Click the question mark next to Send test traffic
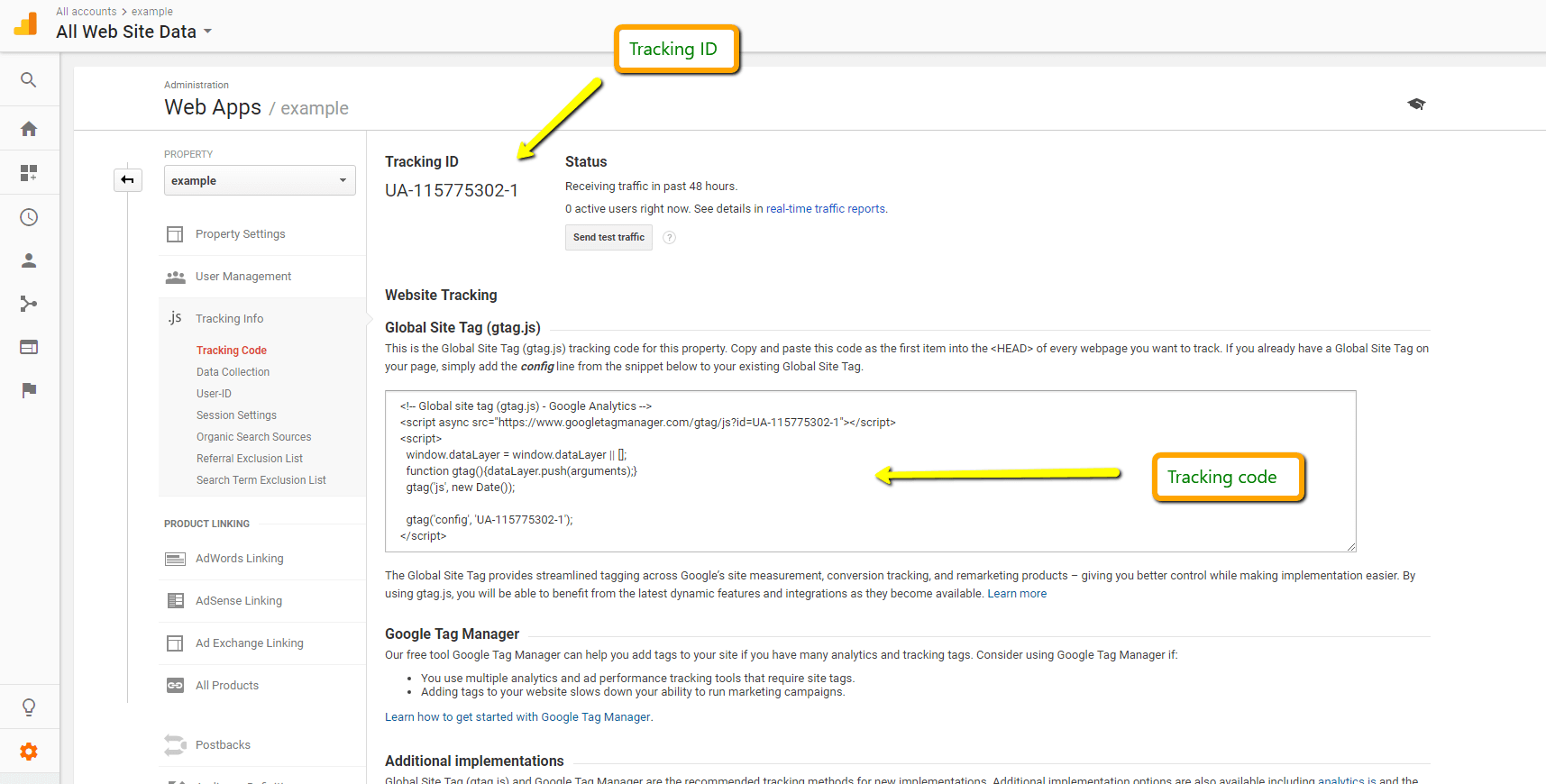This screenshot has height=784, width=1546. [669, 238]
